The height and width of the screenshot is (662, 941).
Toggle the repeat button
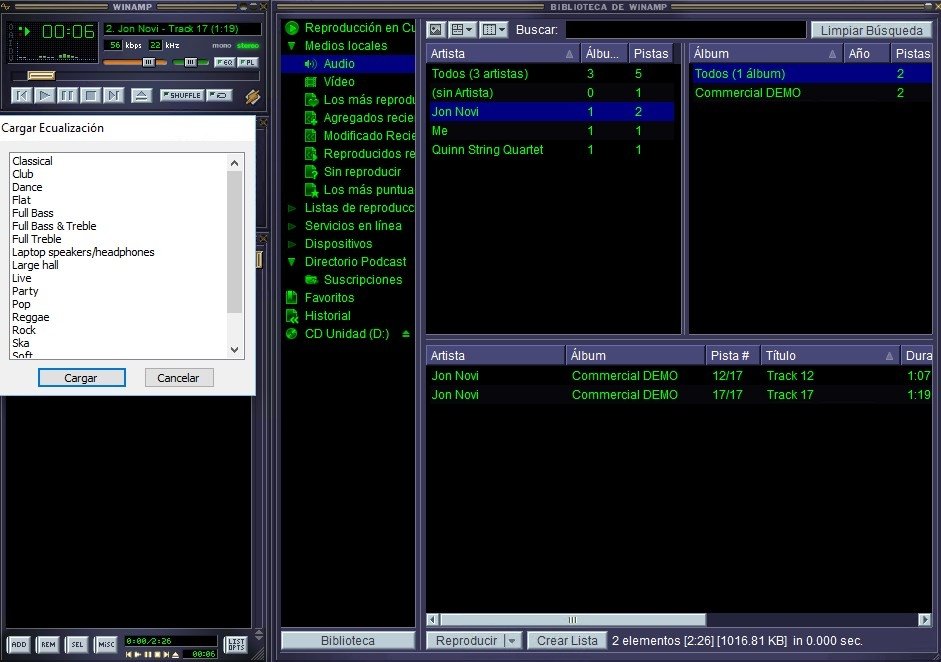point(219,95)
